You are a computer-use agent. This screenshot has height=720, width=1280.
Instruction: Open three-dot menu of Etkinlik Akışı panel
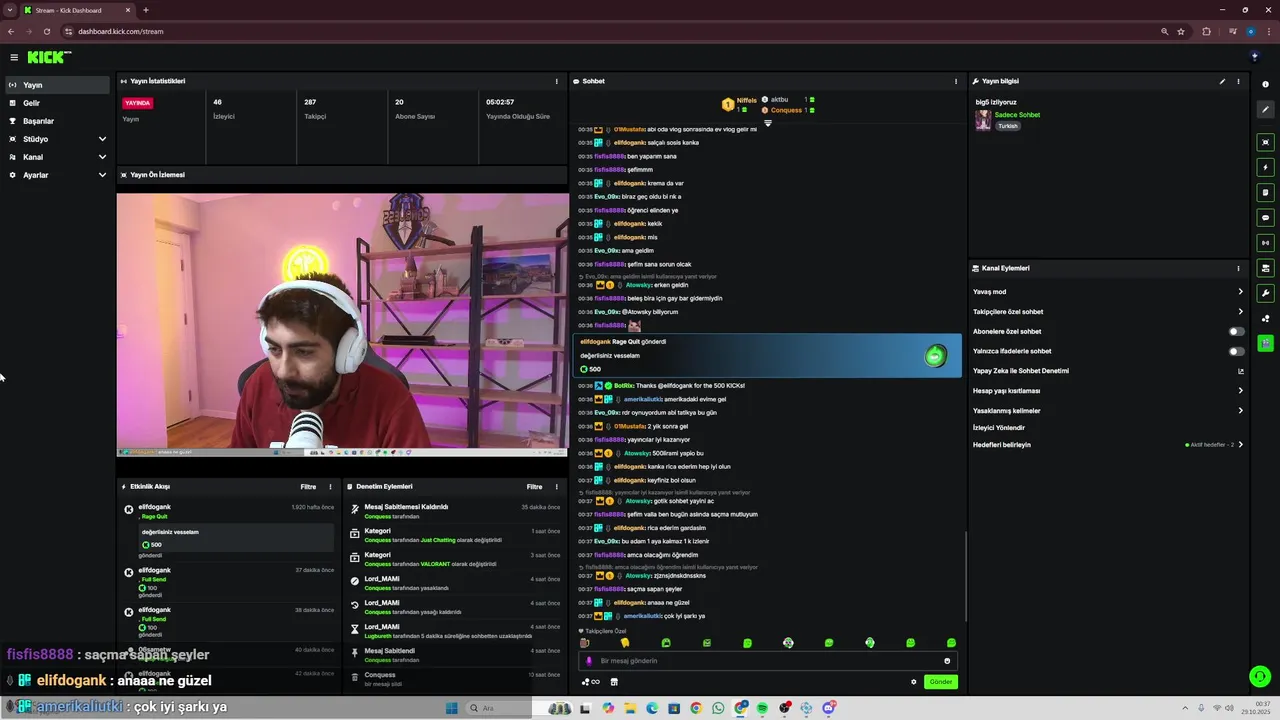point(330,487)
